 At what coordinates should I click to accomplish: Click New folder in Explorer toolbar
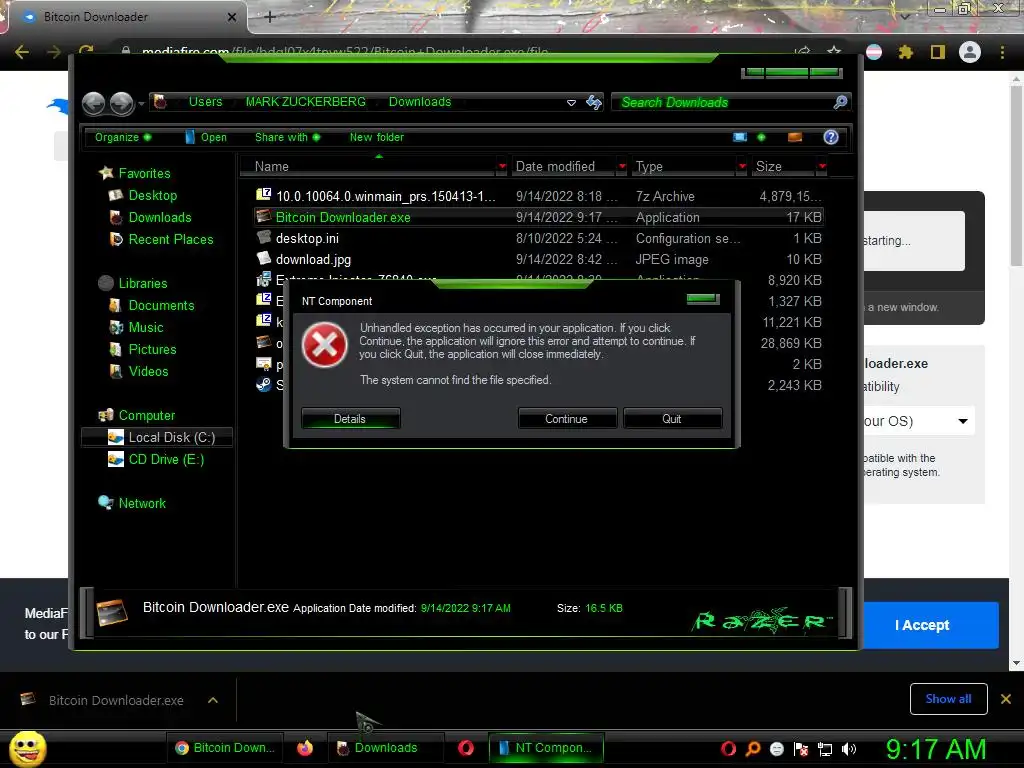pyautogui.click(x=377, y=137)
